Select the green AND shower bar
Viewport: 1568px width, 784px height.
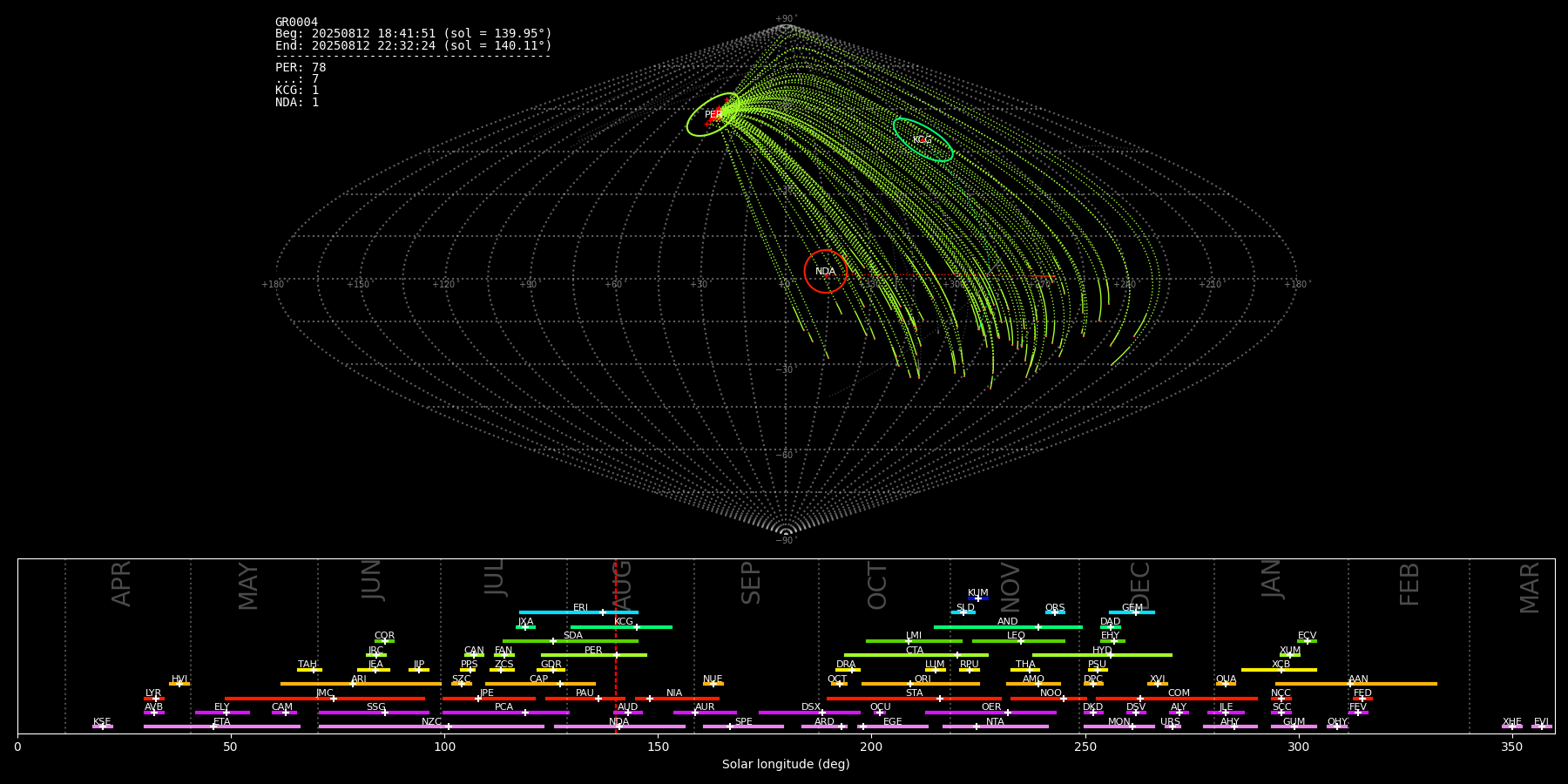(x=1008, y=626)
